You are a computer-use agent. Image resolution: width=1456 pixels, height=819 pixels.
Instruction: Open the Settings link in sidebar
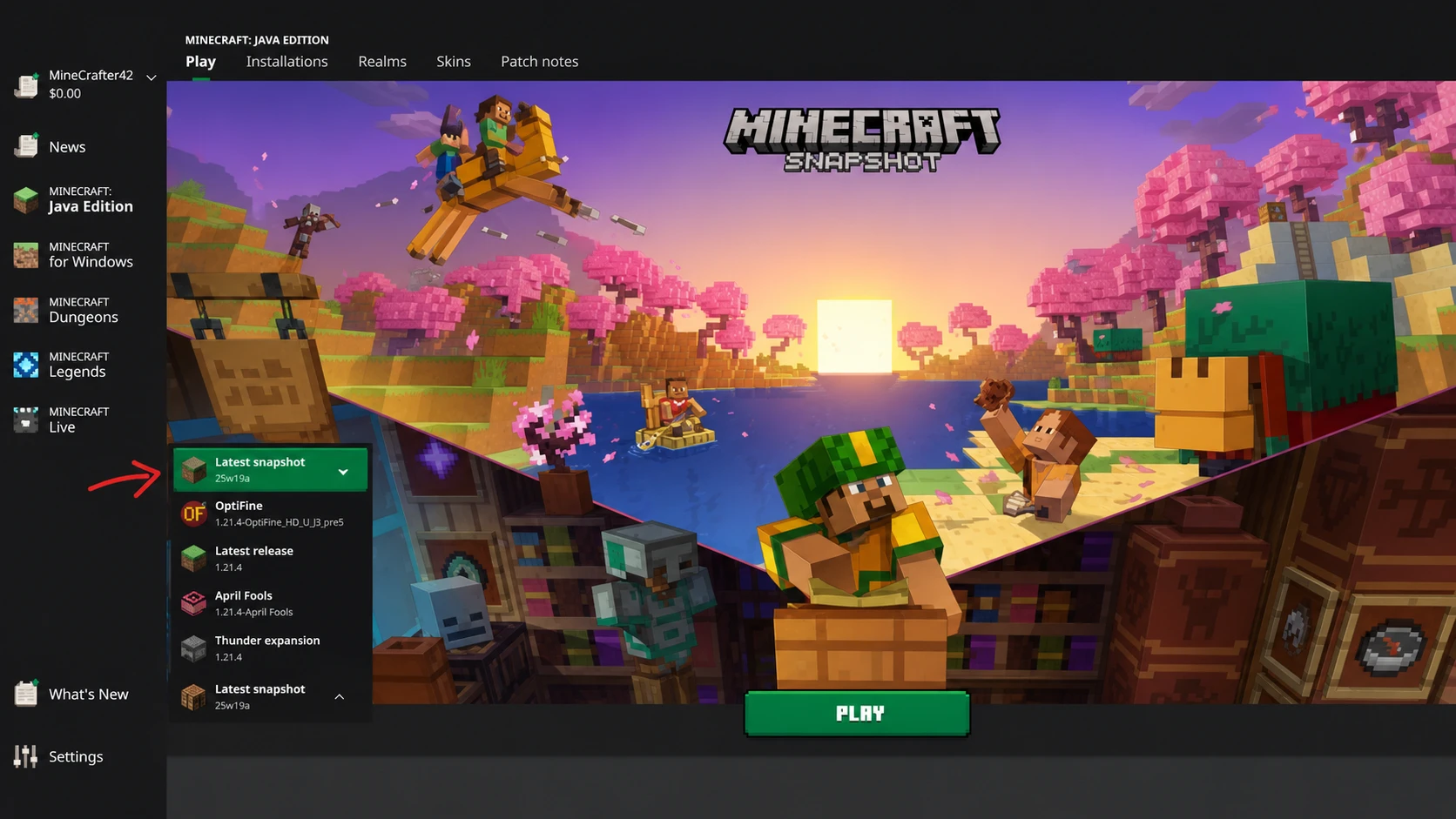76,756
